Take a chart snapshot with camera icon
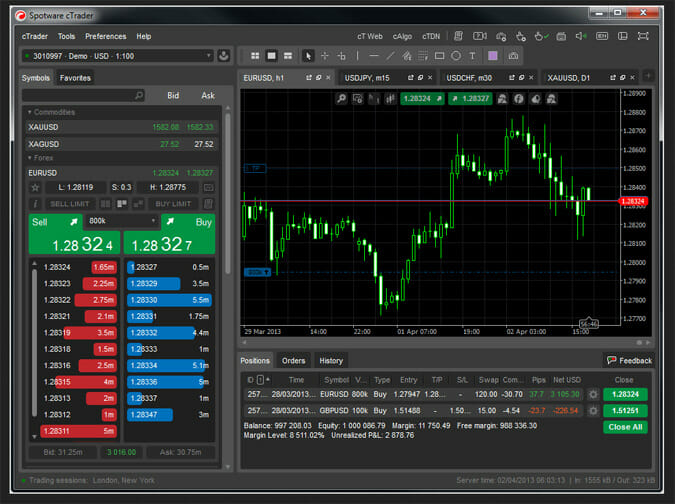Screen dimensions: 675x504 click(513, 56)
